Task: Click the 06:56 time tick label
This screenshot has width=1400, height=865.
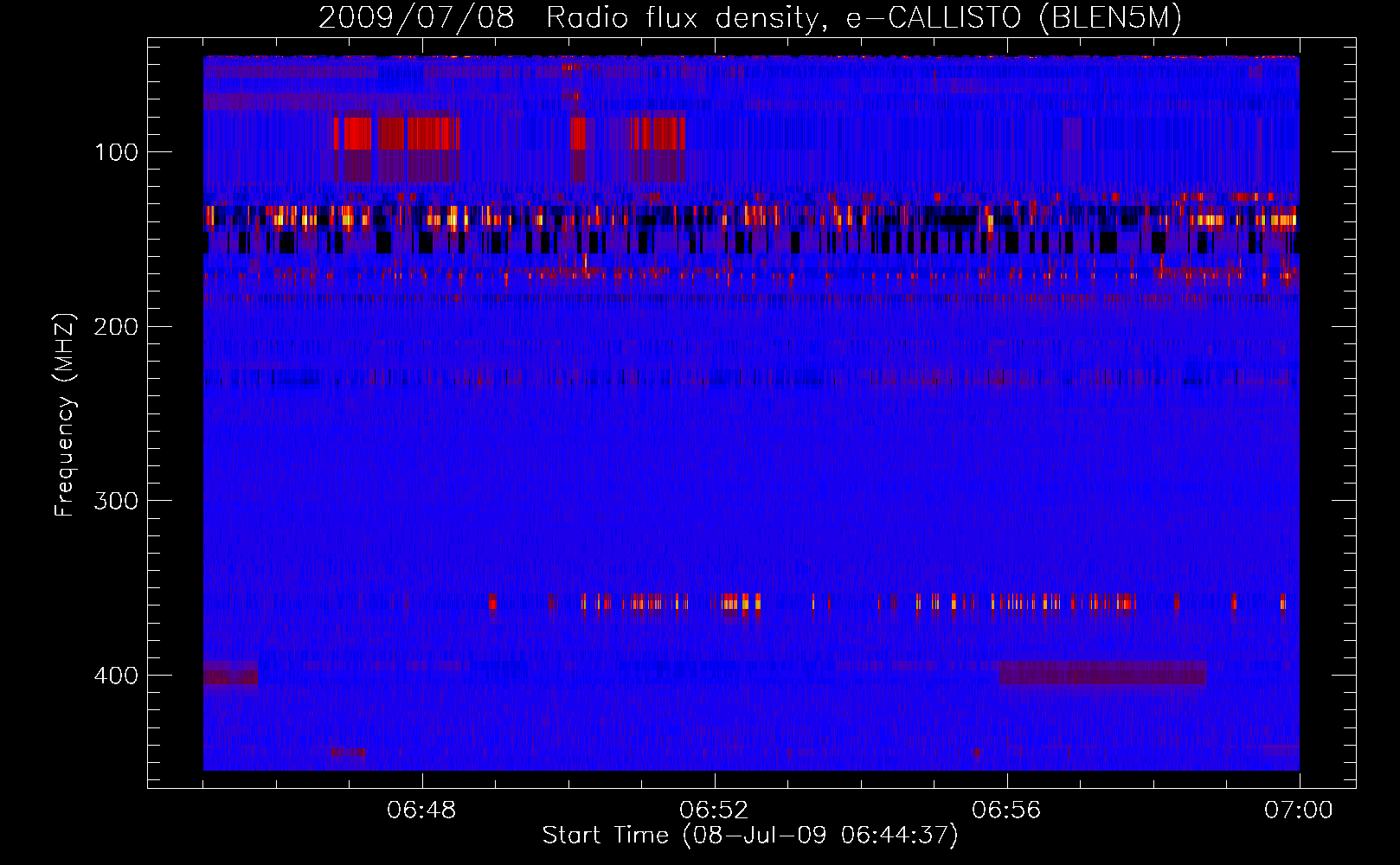Action: [1006, 811]
